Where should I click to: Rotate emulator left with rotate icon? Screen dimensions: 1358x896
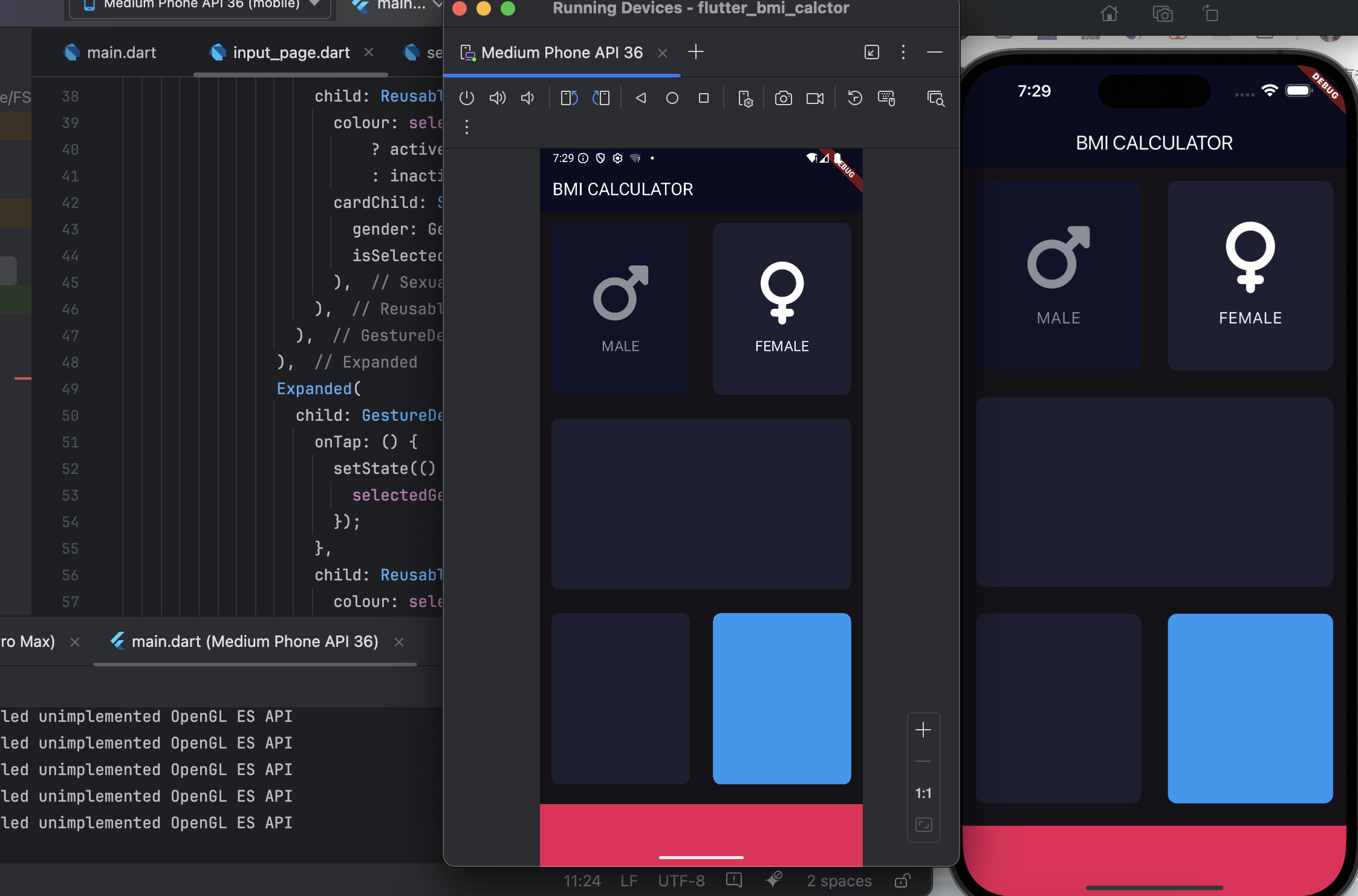pos(569,98)
